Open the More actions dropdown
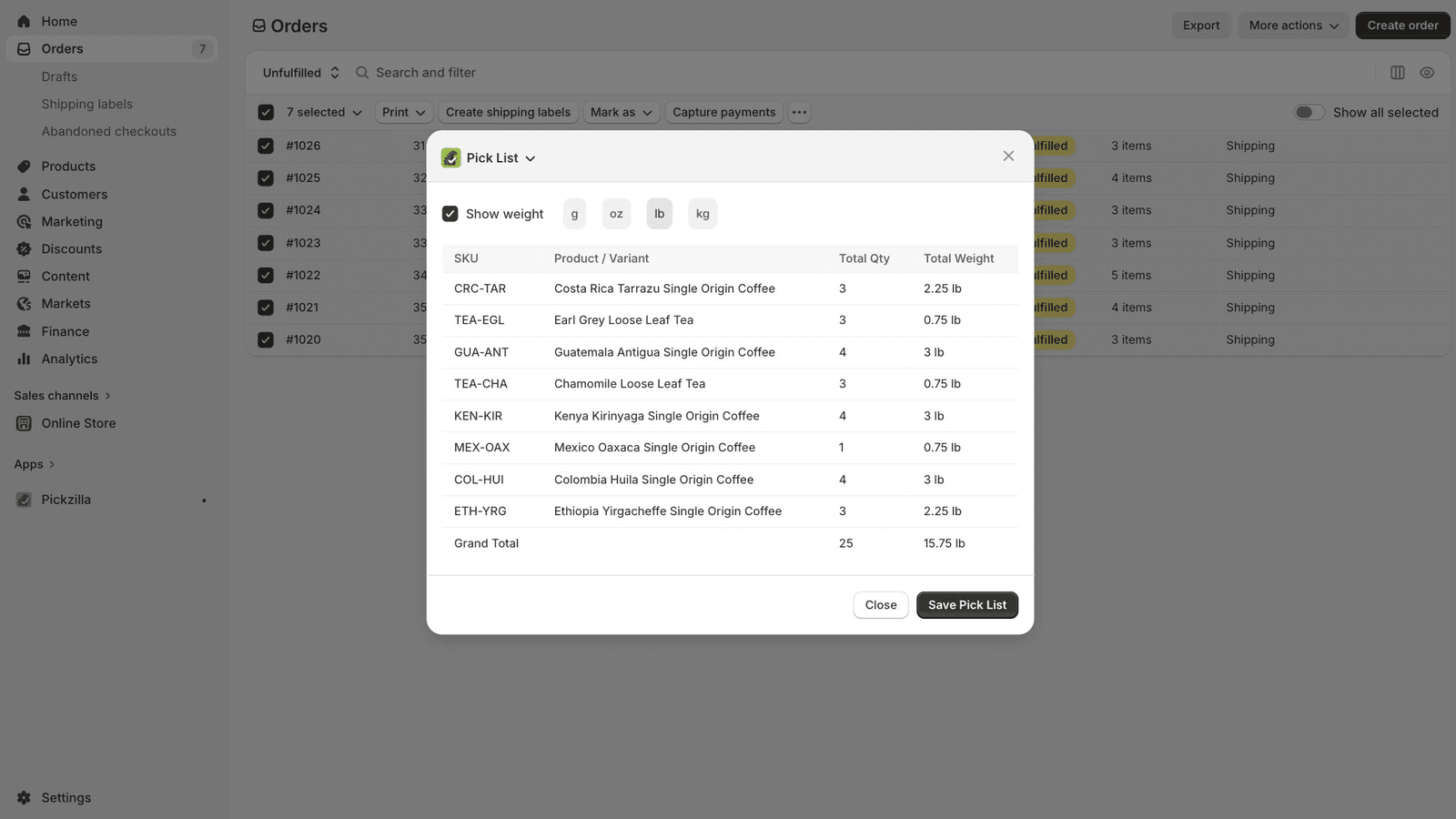 click(1293, 25)
